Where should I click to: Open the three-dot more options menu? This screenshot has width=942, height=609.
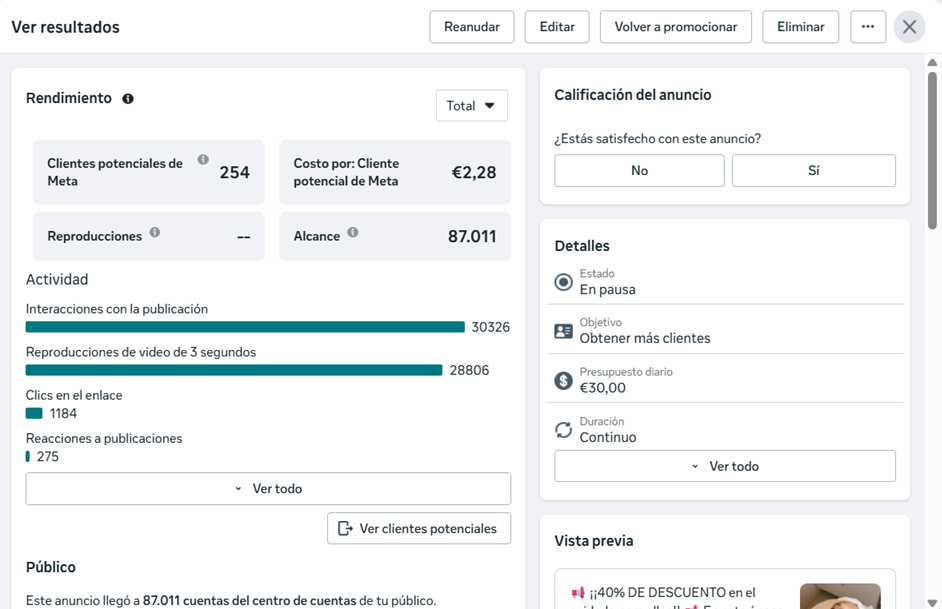(x=868, y=26)
